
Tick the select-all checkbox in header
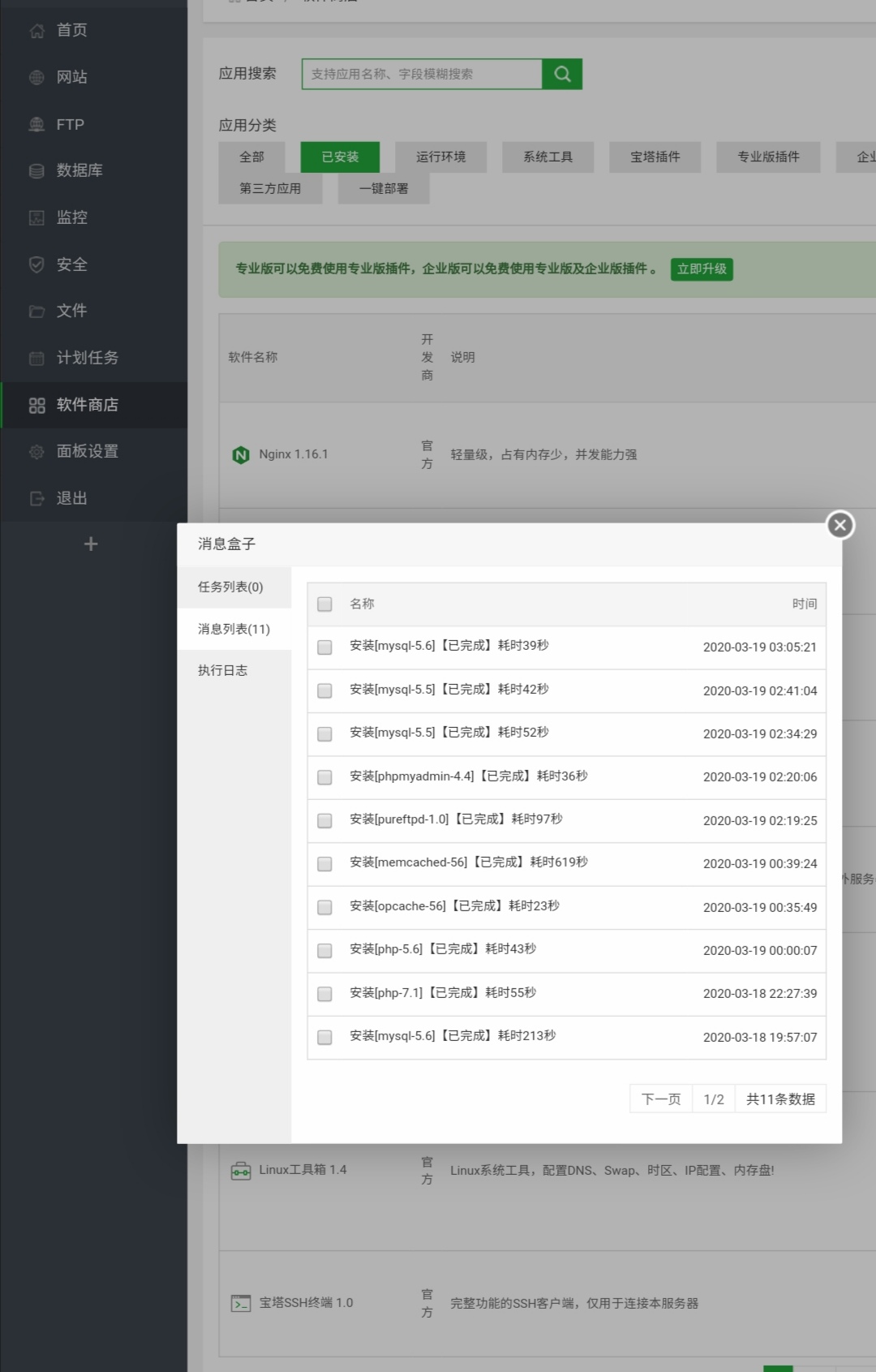tap(324, 604)
